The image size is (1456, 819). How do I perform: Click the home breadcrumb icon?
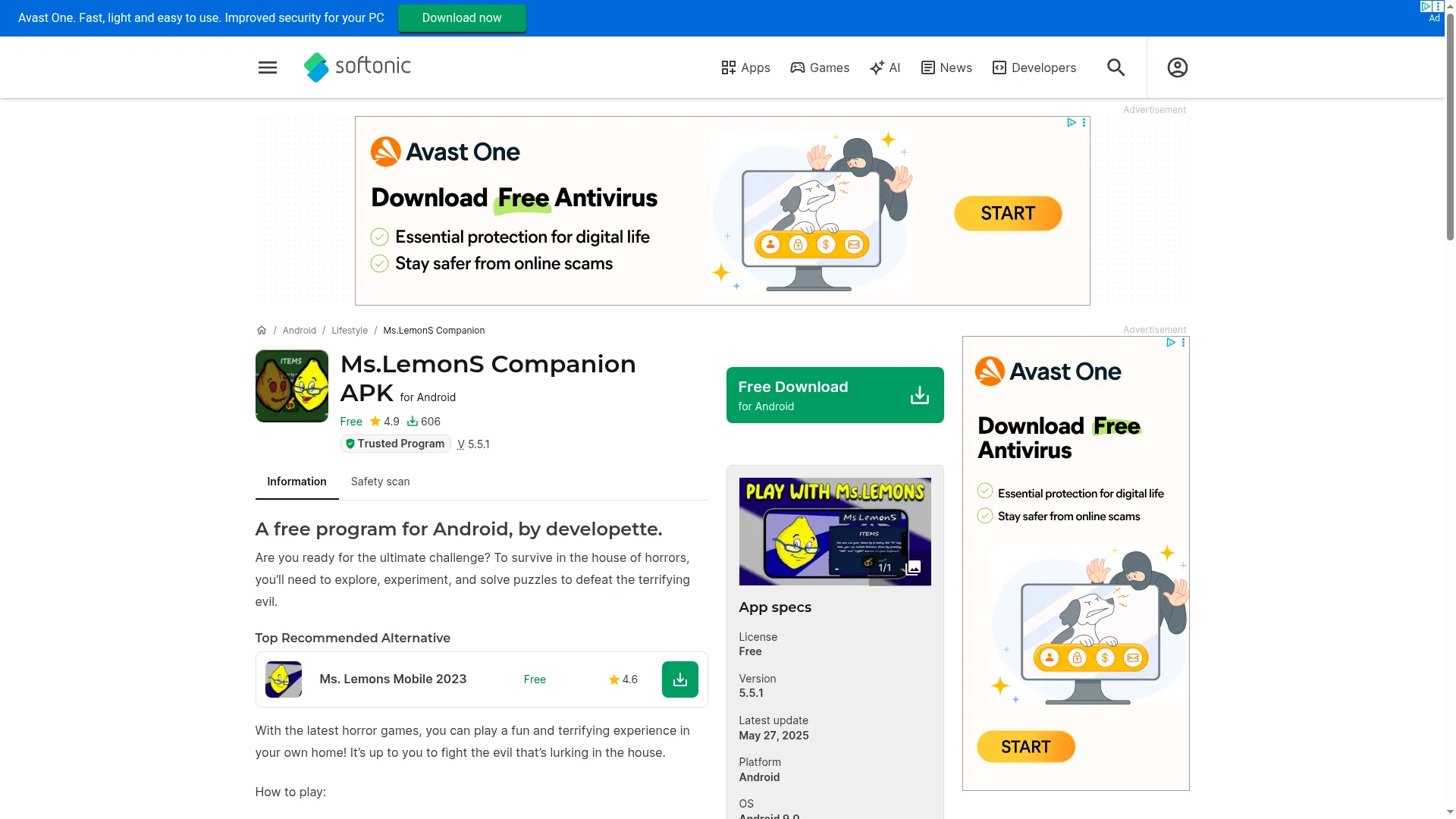pyautogui.click(x=262, y=331)
